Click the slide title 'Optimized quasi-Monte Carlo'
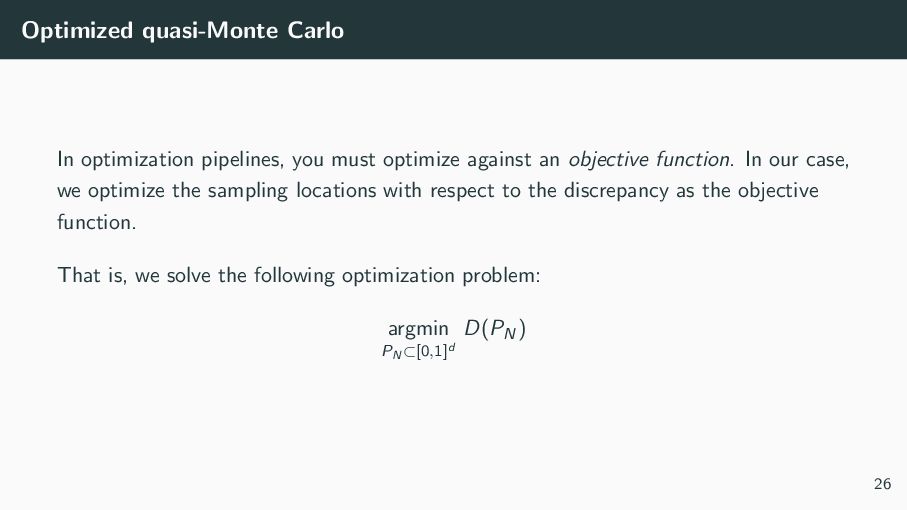This screenshot has height=510, width=907. pyautogui.click(x=183, y=31)
